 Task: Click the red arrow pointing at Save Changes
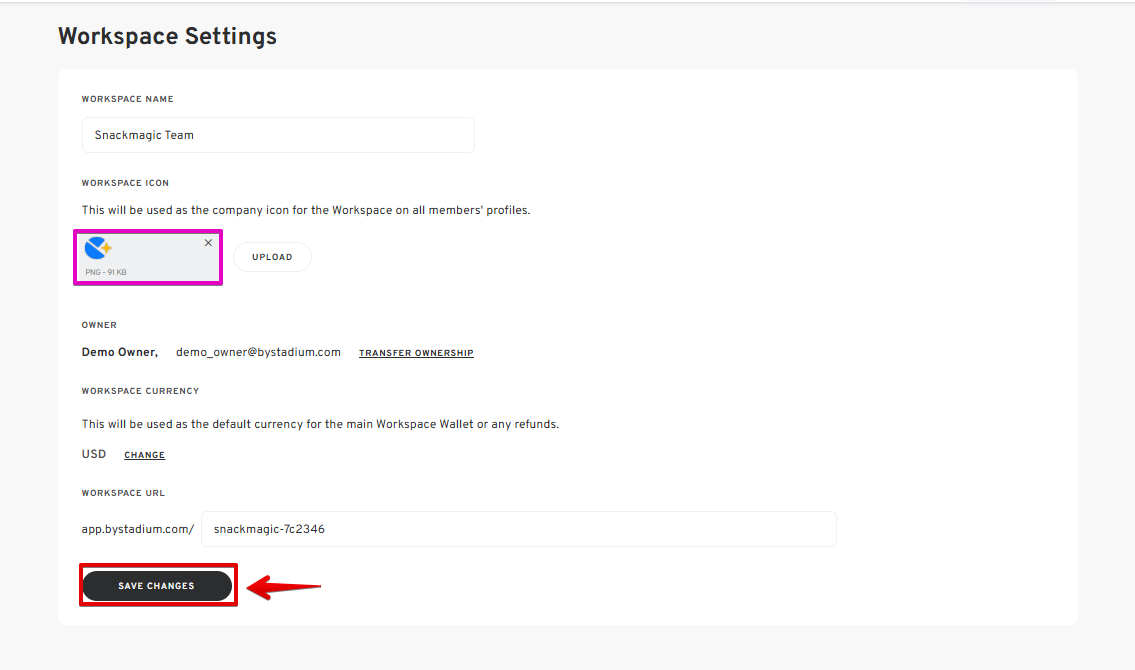[x=283, y=587]
